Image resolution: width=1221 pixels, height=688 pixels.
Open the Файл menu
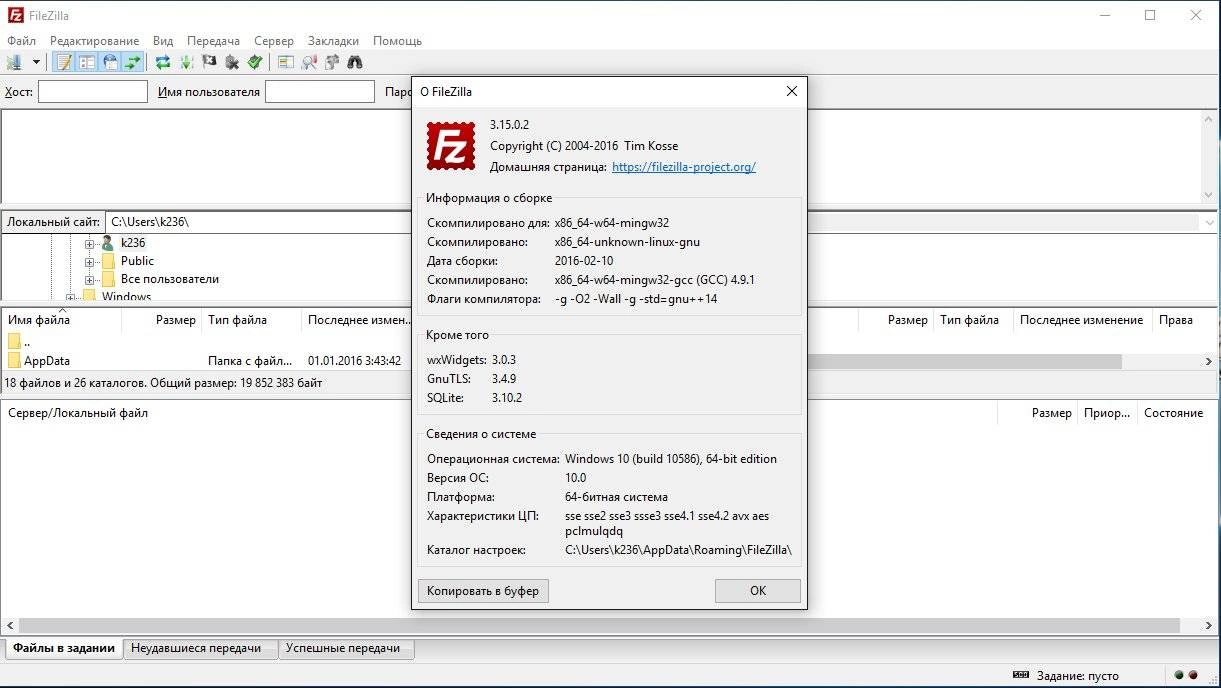pos(21,41)
